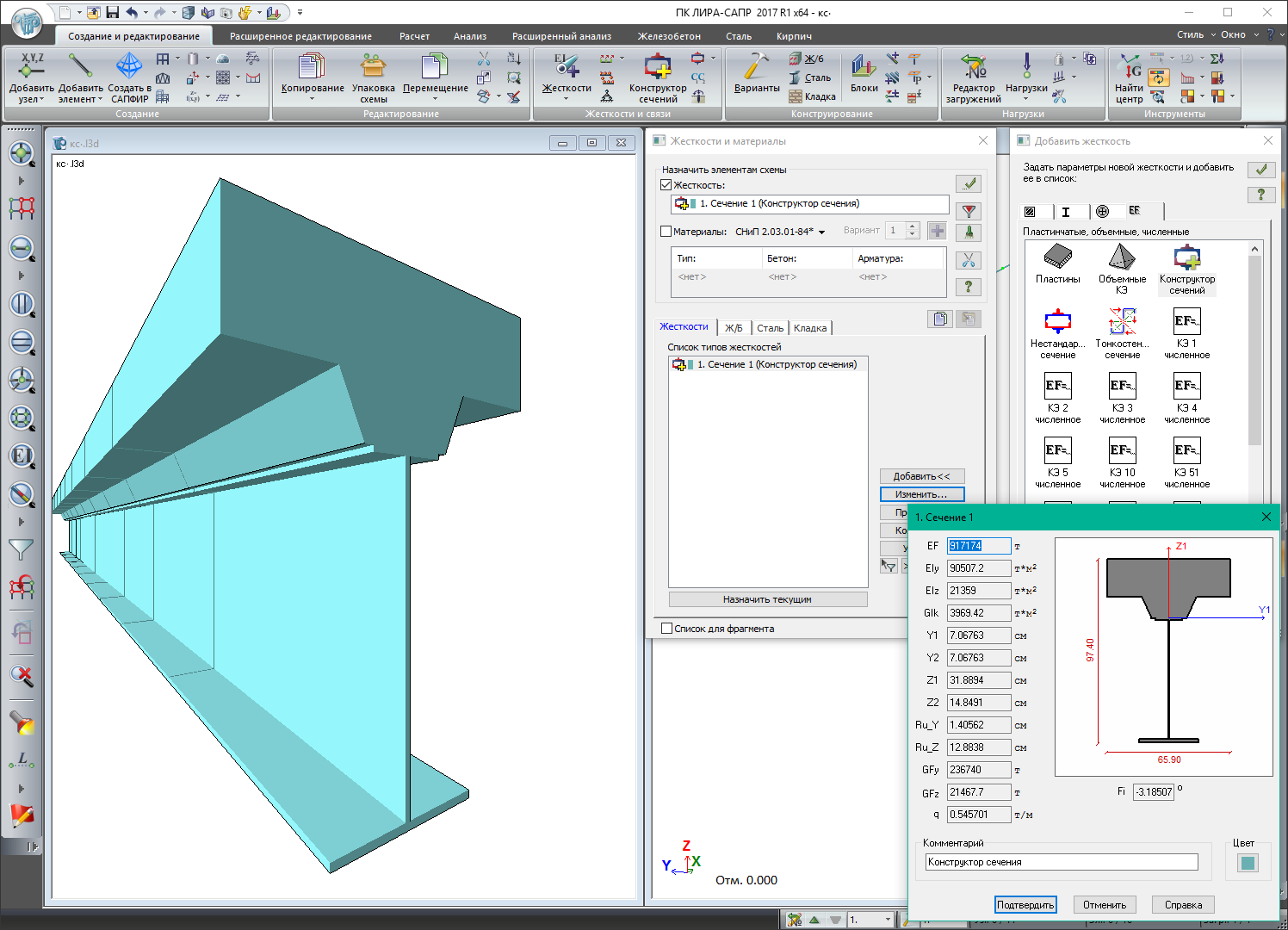Switch to the Расчет ribbon tab
The image size is (1288, 930).
coord(414,36)
